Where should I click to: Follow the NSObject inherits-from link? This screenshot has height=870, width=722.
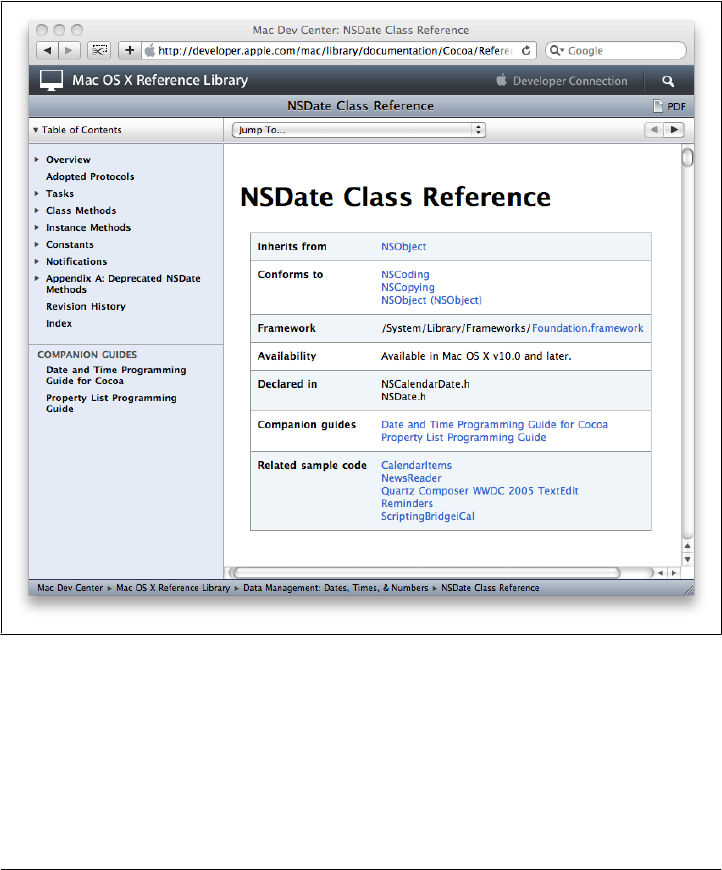click(x=403, y=246)
